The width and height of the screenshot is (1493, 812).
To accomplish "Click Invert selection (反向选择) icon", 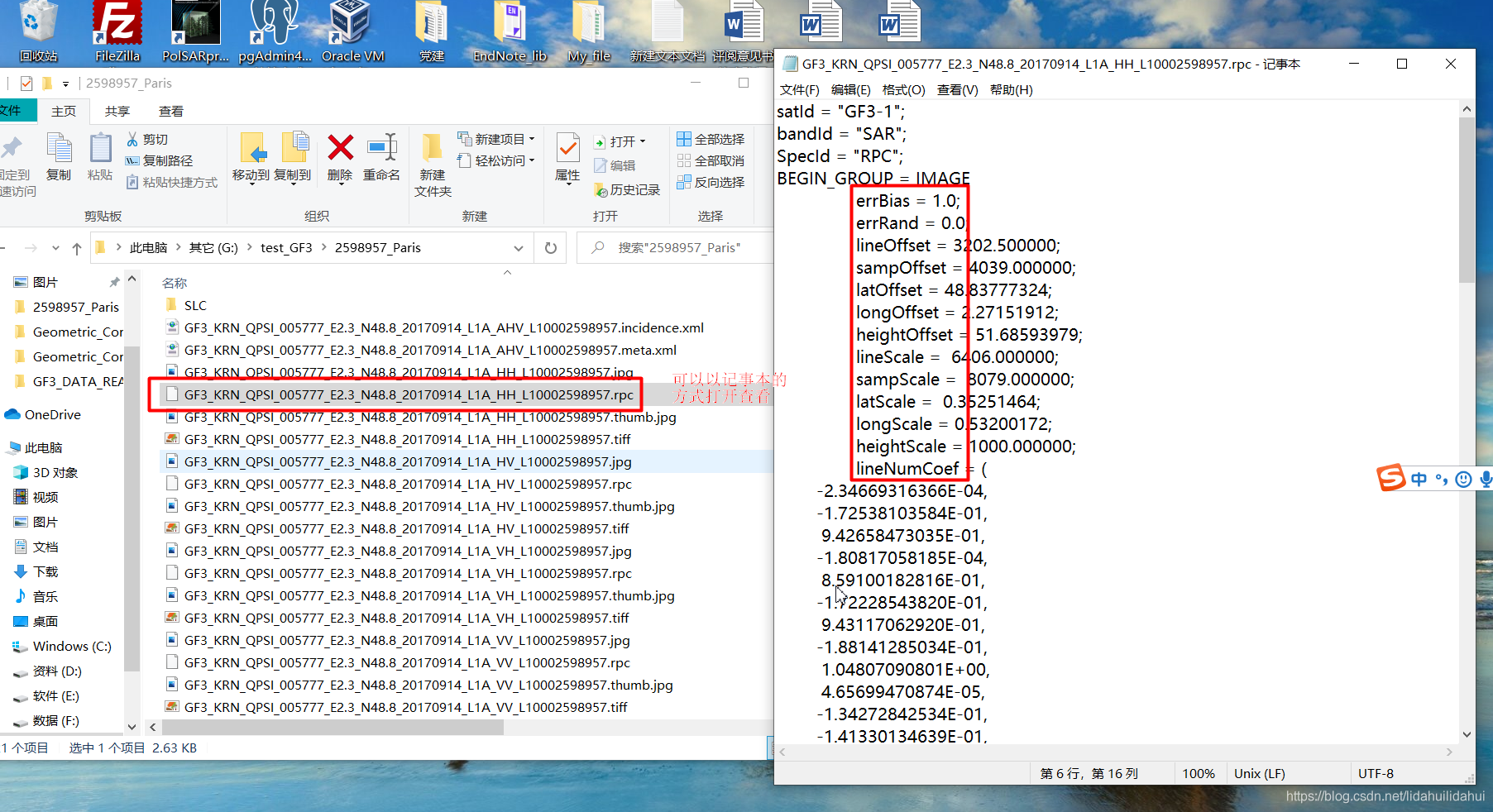I will coord(684,182).
